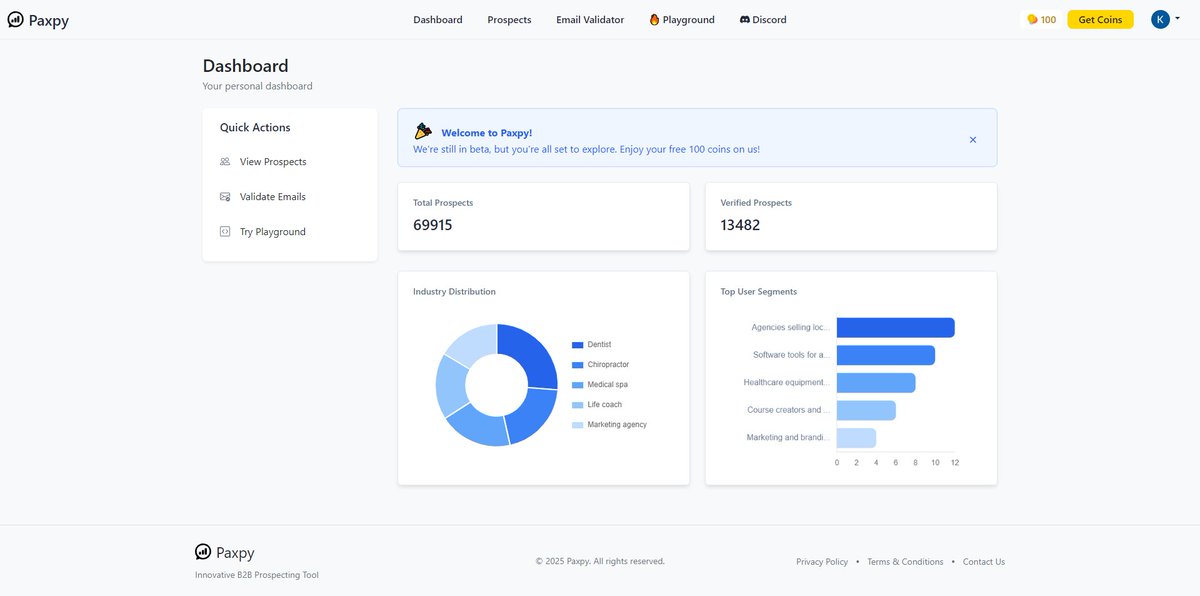
Task: Open Email Validator in top navigation
Action: [590, 20]
